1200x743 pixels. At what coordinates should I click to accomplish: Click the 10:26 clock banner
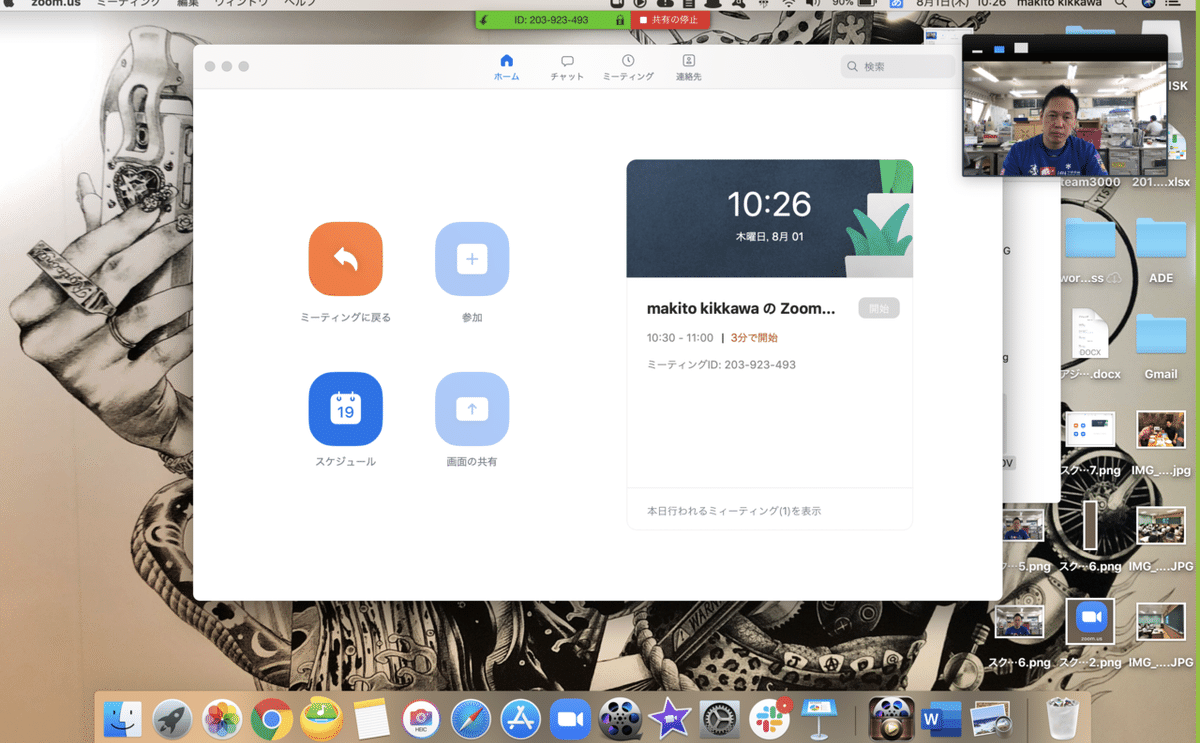769,218
